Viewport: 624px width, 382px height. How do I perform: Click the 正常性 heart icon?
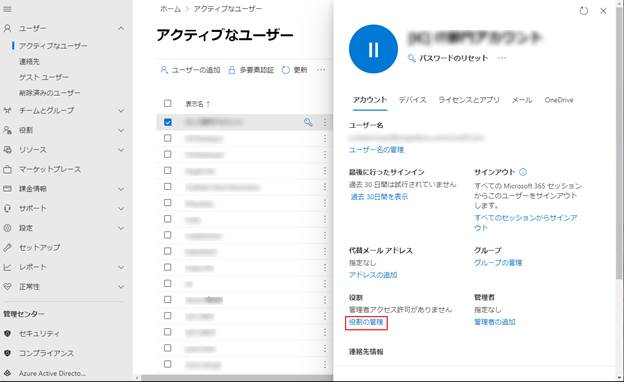(x=7, y=286)
